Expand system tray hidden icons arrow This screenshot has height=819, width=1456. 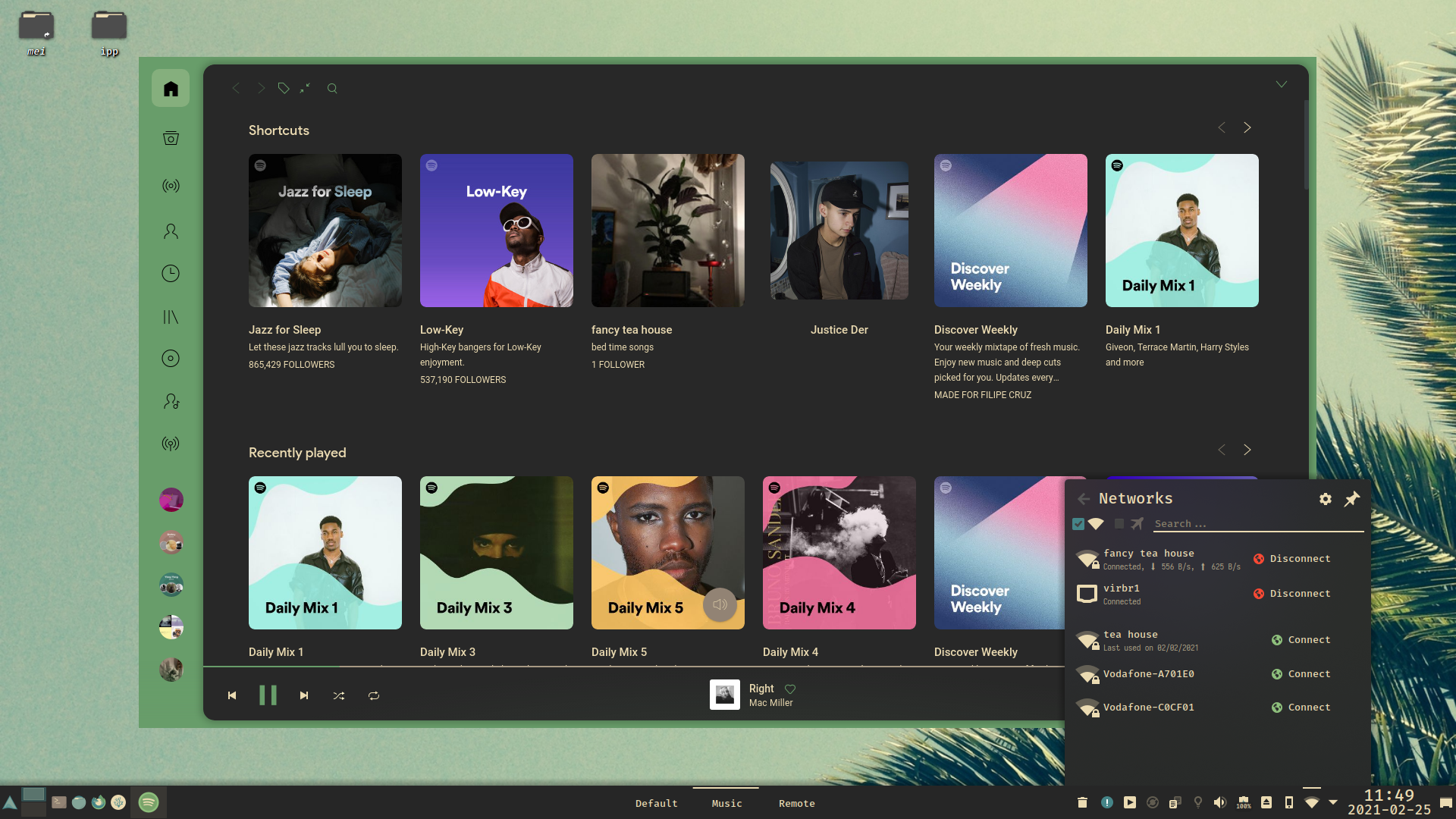[1333, 802]
